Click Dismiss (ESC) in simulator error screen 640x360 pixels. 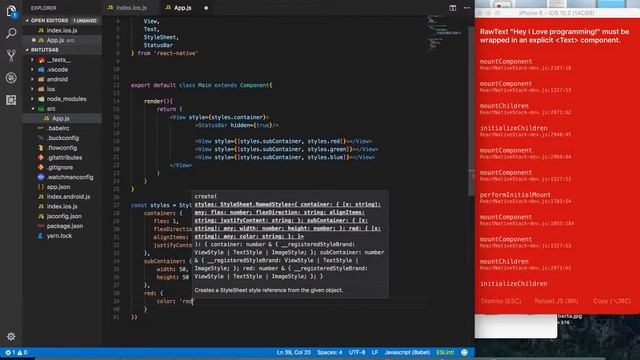click(501, 301)
